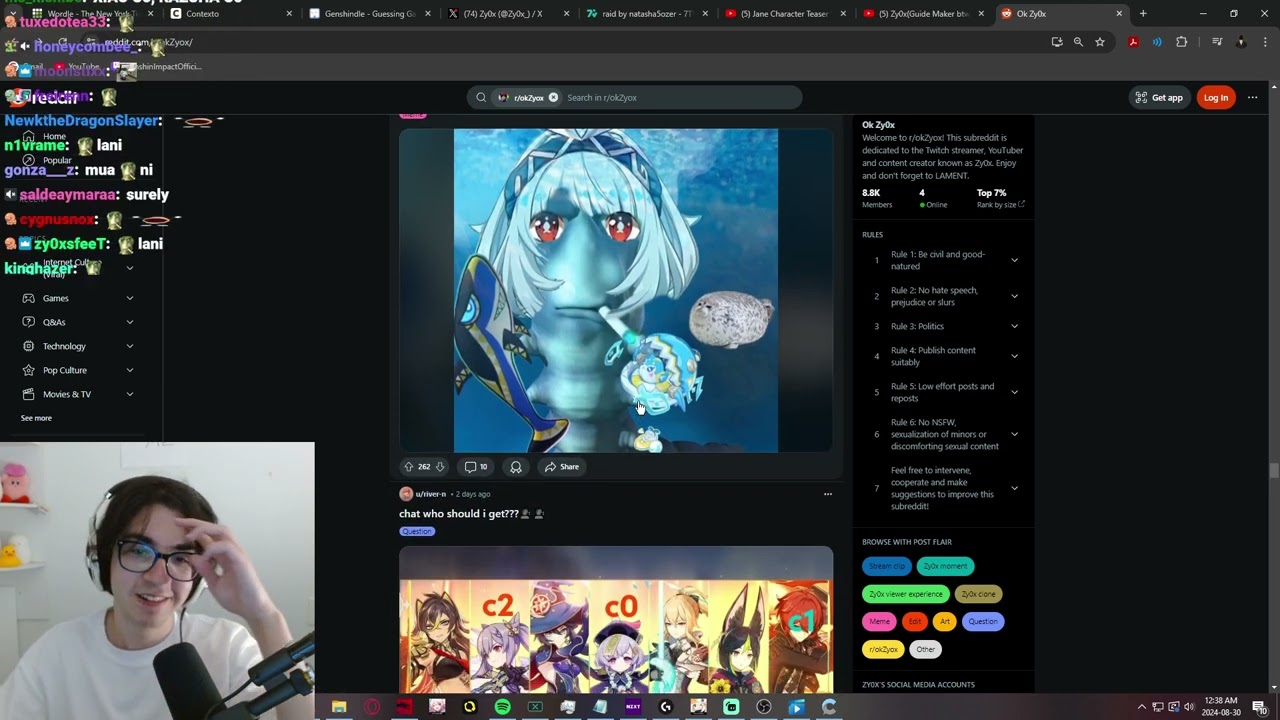
Task: Open the character lineup image
Action: coord(616,620)
